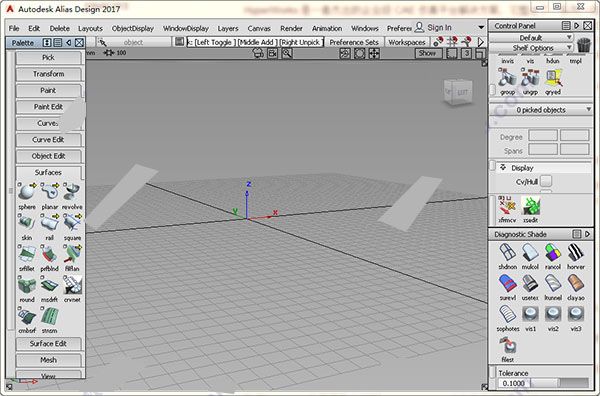600x396 pixels.
Task: Toggle the Display section checkbox
Action: point(493,166)
